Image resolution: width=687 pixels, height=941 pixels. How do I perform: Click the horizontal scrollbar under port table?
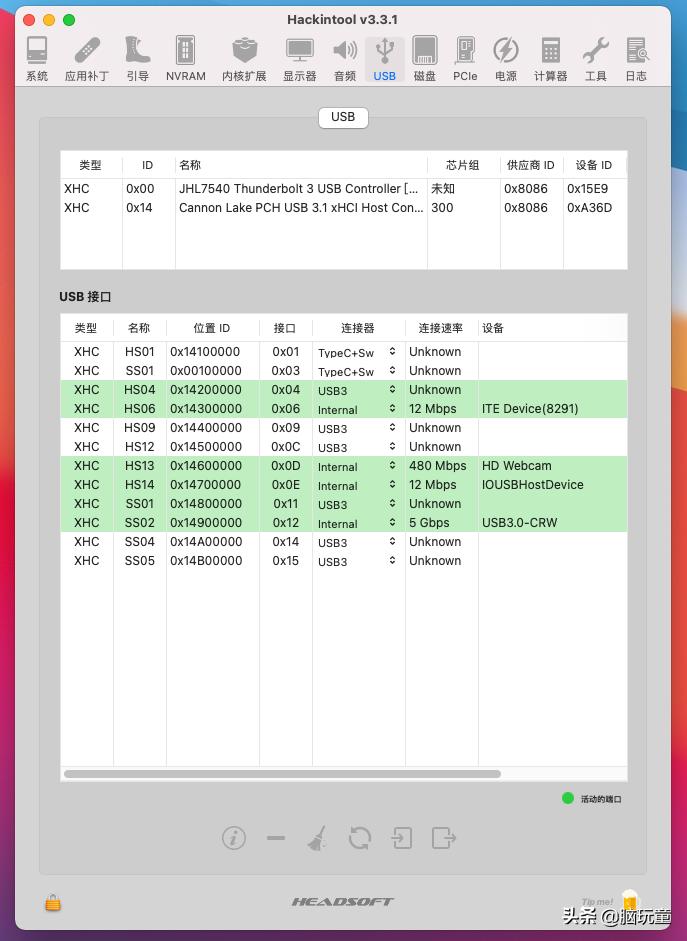pos(283,774)
